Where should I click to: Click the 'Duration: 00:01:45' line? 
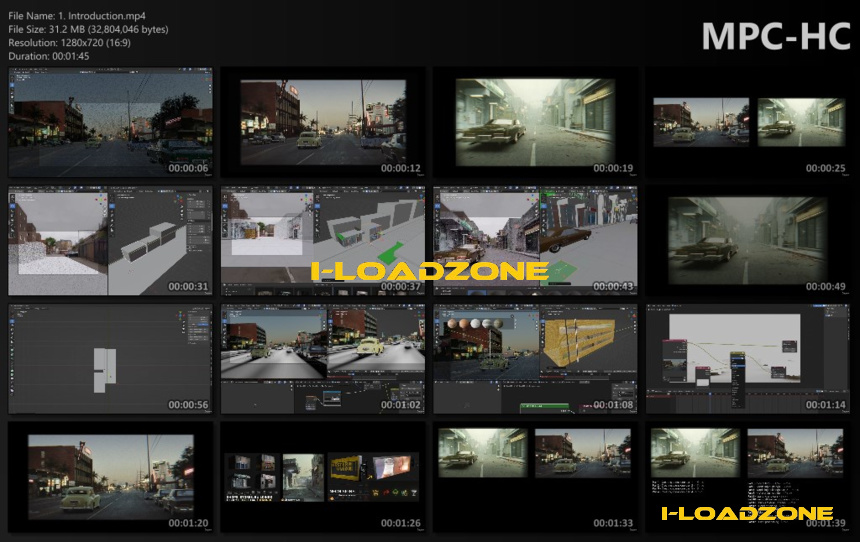pos(49,56)
